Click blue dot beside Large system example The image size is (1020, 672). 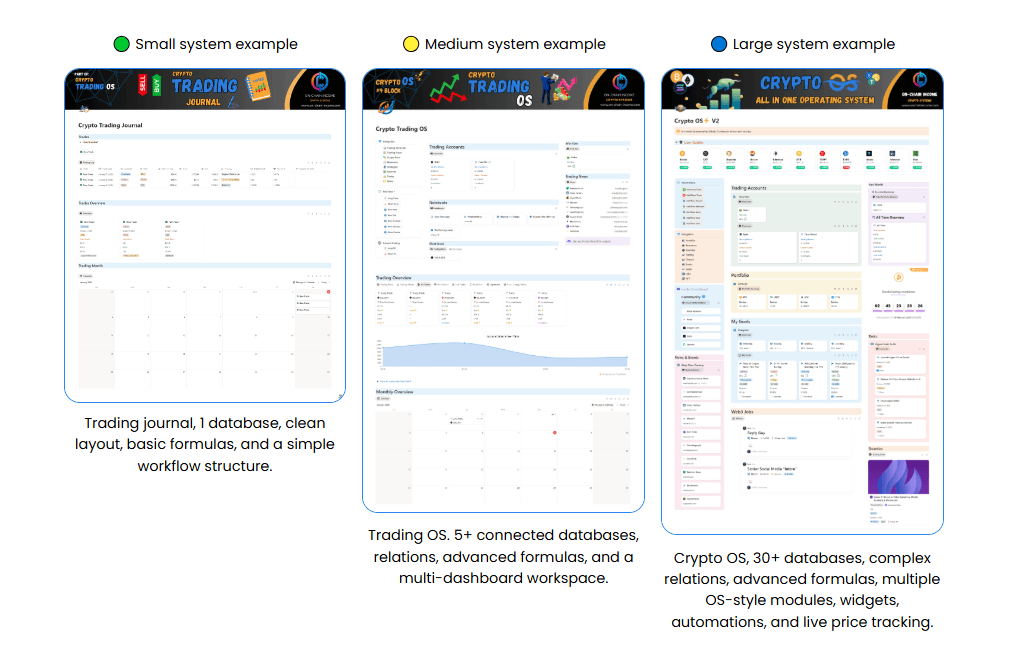pyautogui.click(x=719, y=44)
